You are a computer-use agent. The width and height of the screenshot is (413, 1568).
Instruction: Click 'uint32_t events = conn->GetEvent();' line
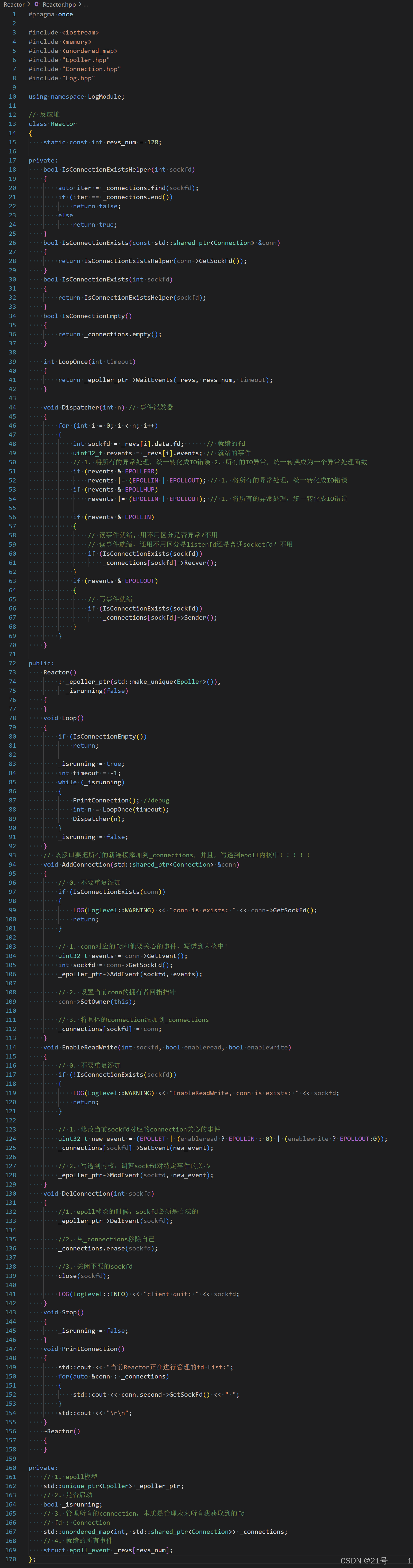pyautogui.click(x=122, y=956)
